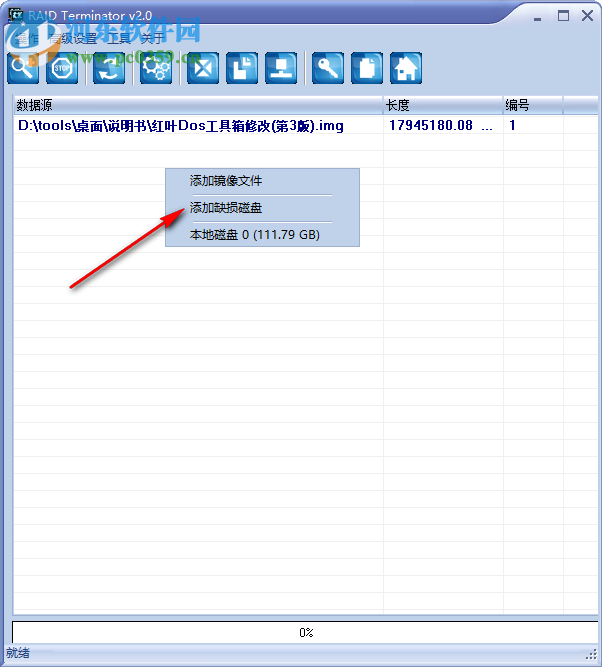Minimize the RAID Terminator window
602x667 pixels.
pyautogui.click(x=537, y=17)
